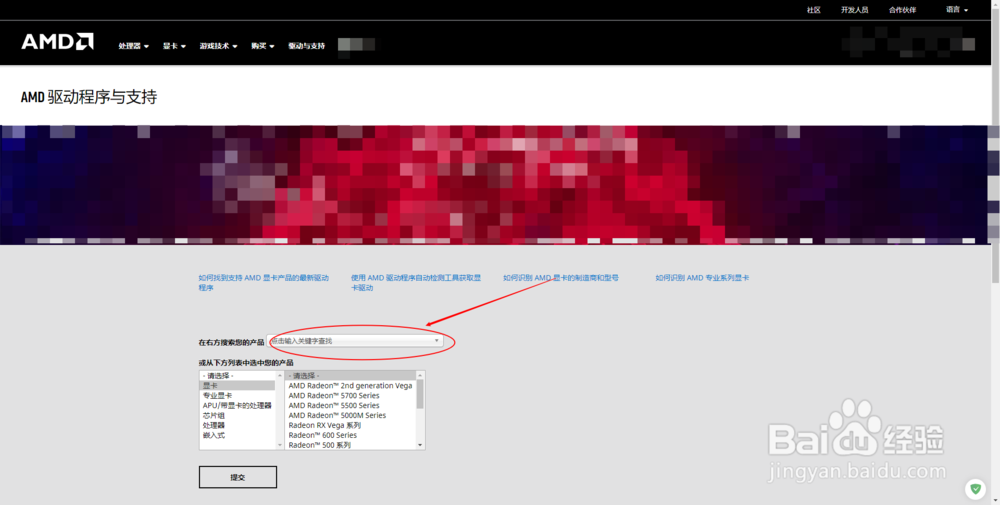Click the product keyword search field
Viewport: 1000px width, 505px height.
pyautogui.click(x=355, y=341)
